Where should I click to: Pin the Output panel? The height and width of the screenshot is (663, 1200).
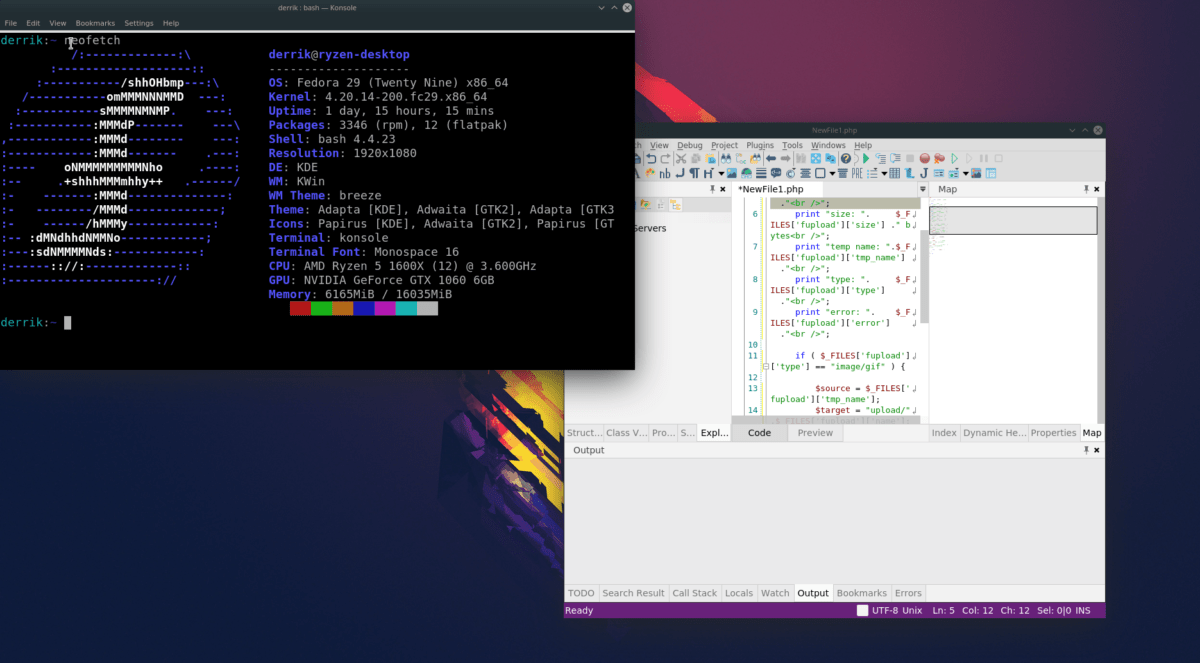point(1087,450)
